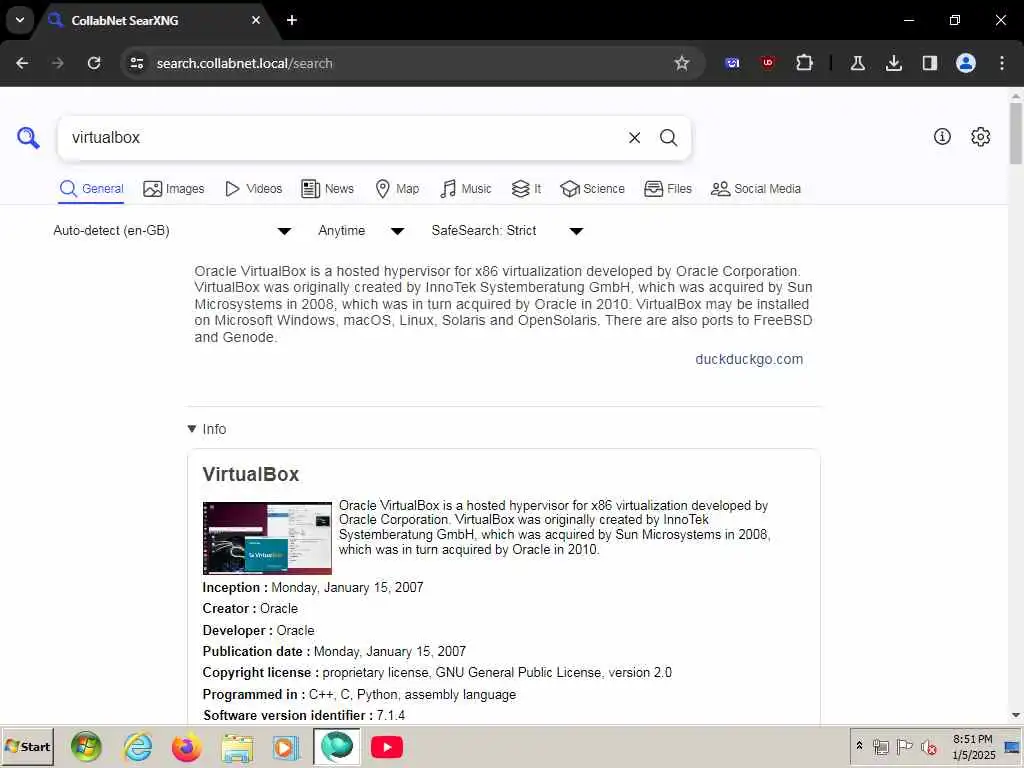Open the VirtualBox screenshot thumbnail
The image size is (1024, 768).
pyautogui.click(x=267, y=538)
